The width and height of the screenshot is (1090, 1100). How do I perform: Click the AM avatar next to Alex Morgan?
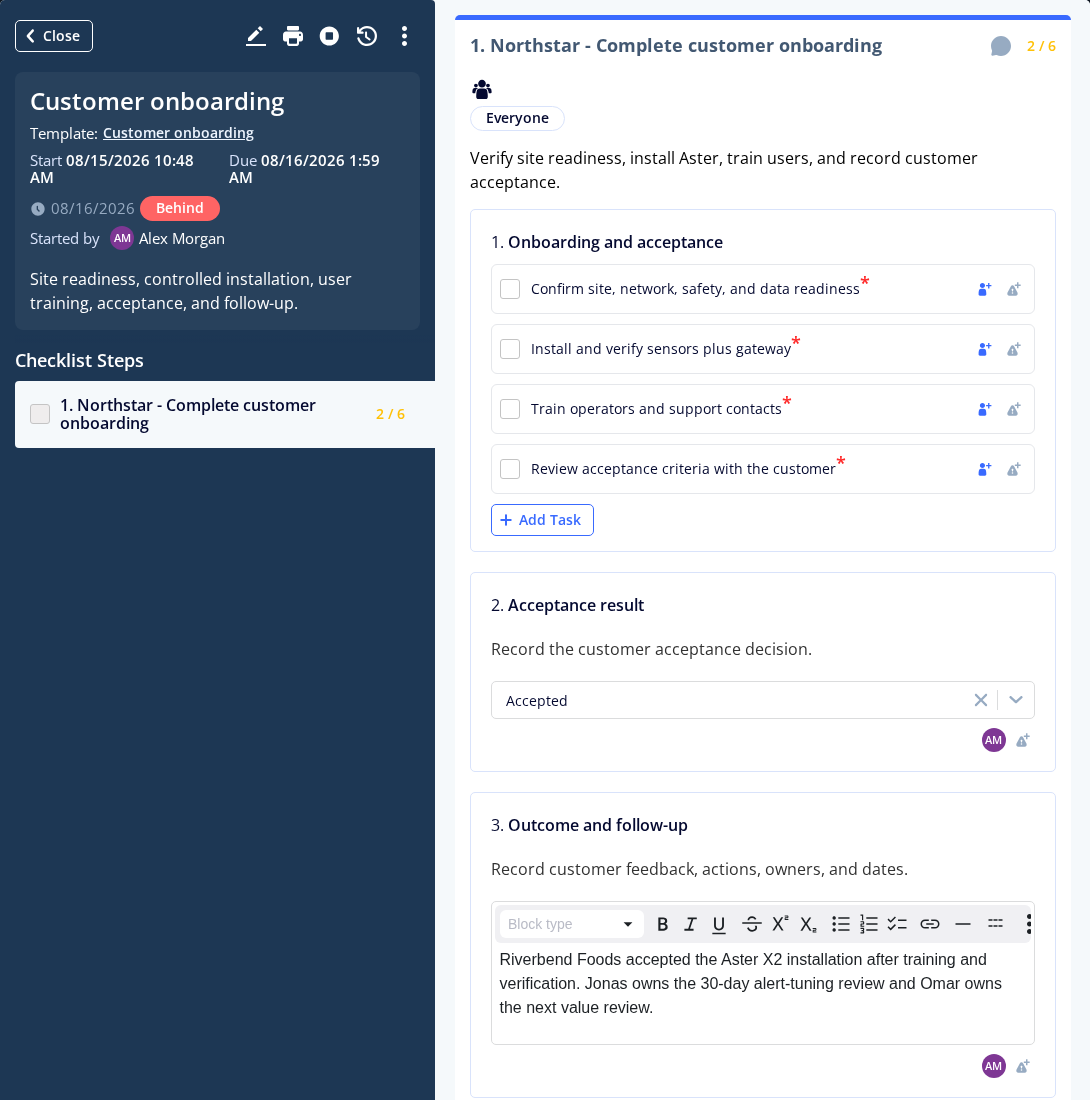[x=122, y=239]
